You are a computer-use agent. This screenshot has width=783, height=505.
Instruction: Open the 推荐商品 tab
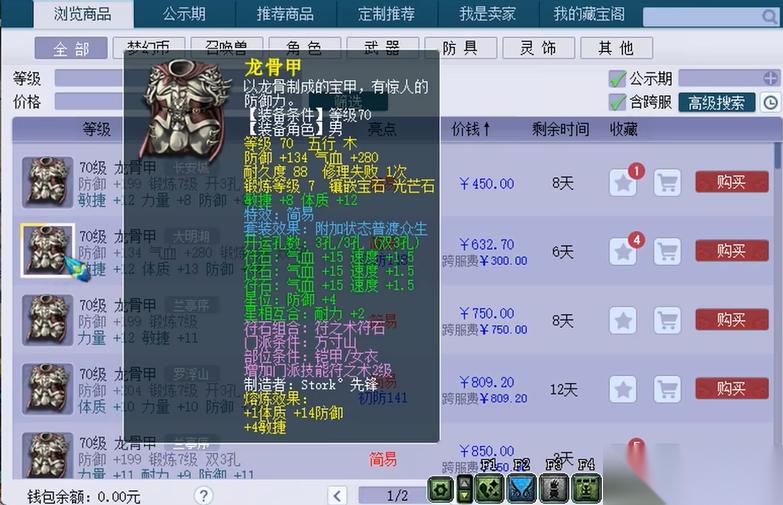[285, 14]
